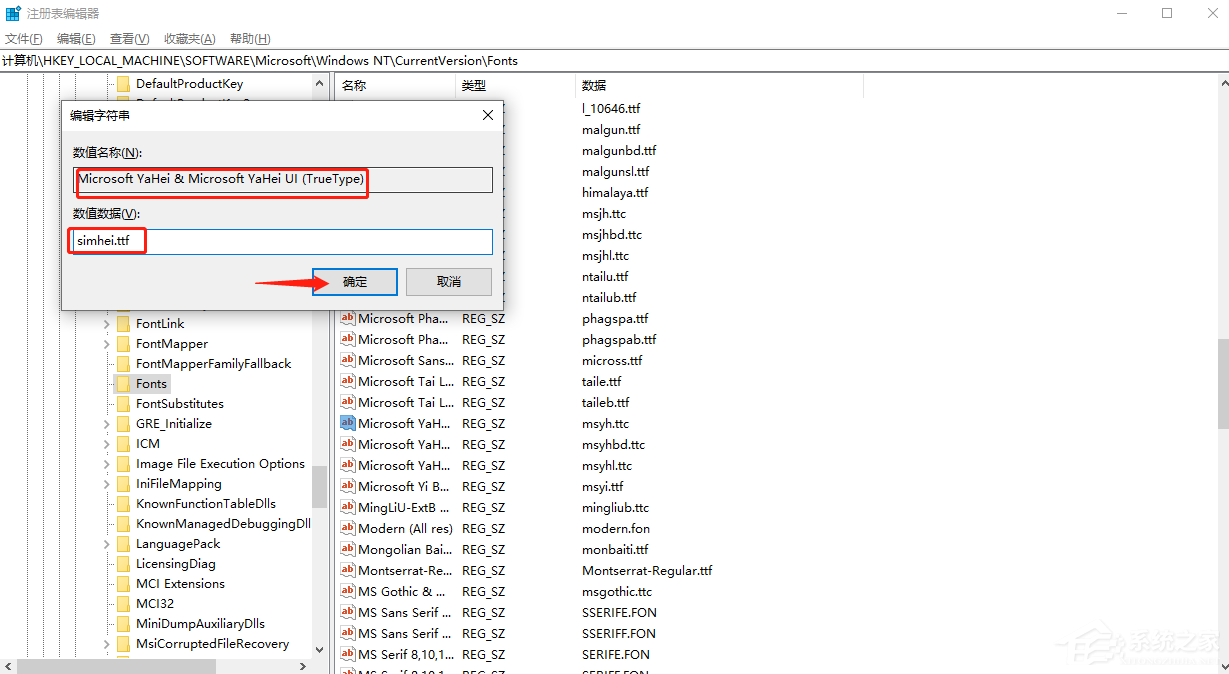This screenshot has height=674, width=1229.
Task: Click the Registry Editor icon in title bar
Action: [12, 12]
